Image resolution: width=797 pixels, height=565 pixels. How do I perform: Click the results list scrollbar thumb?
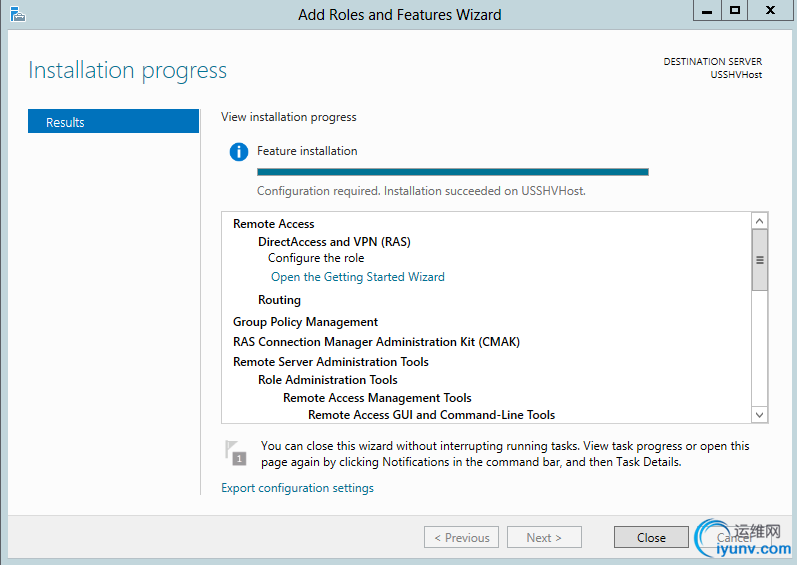(759, 259)
